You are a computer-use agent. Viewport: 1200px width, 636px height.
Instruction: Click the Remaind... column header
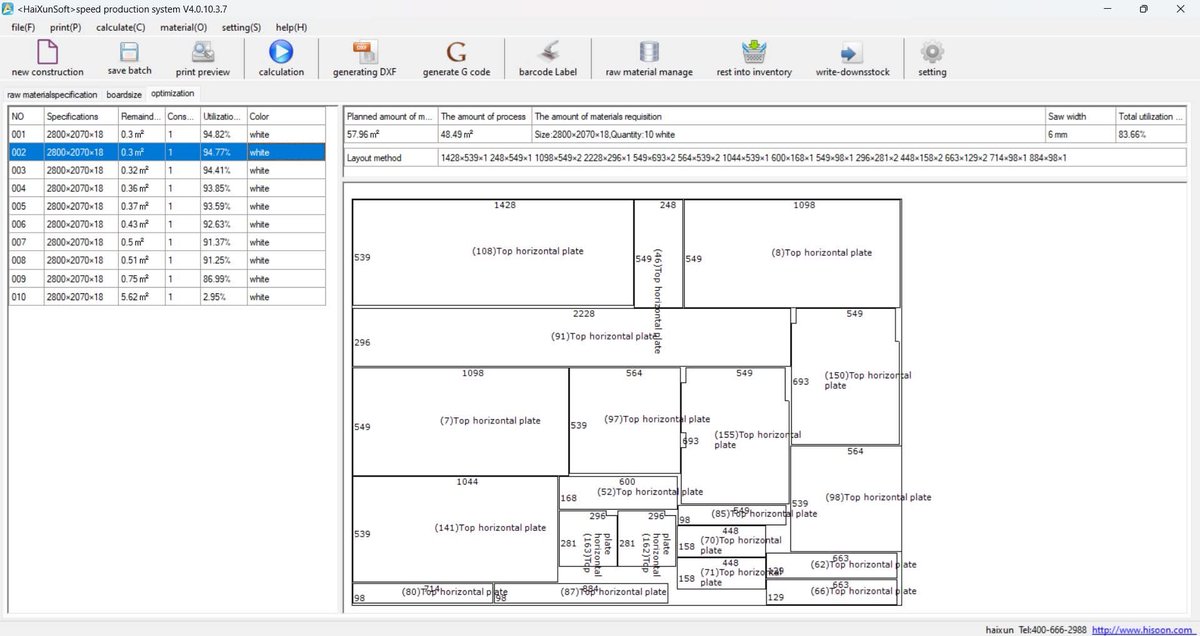[x=141, y=116]
